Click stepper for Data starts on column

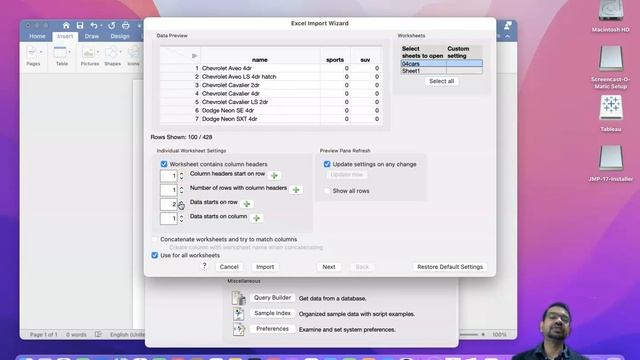181,219
